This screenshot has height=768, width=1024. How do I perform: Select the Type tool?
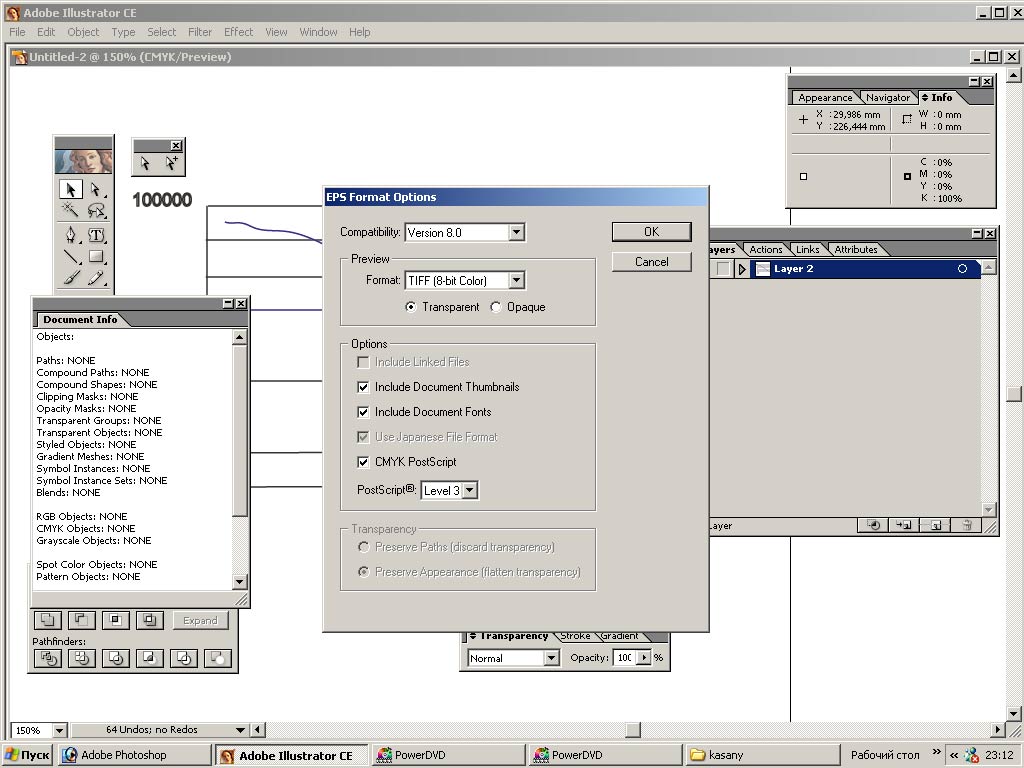click(x=96, y=234)
